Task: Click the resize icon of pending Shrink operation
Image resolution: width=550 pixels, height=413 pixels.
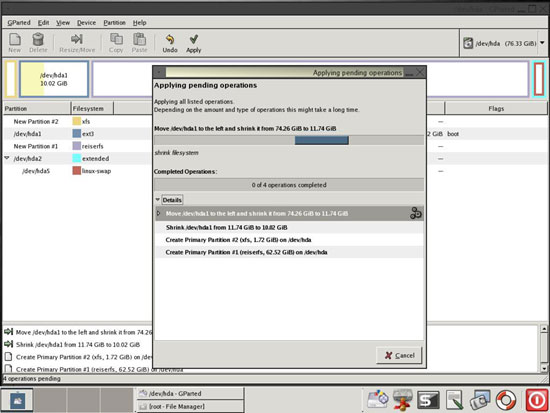Action: pyautogui.click(x=9, y=344)
